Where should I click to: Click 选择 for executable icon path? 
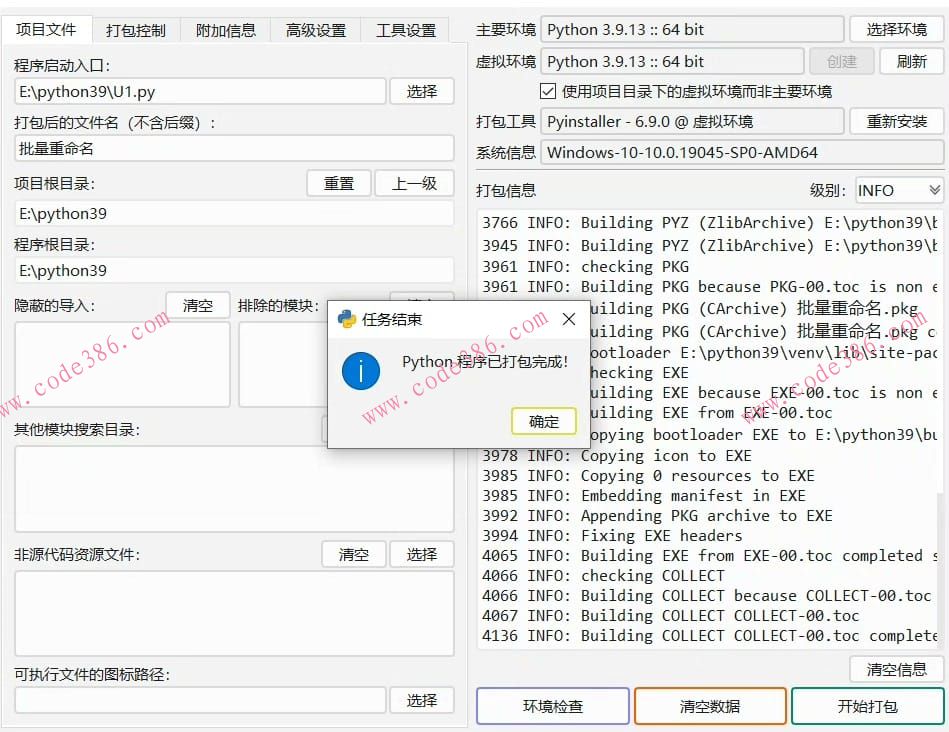(x=421, y=701)
